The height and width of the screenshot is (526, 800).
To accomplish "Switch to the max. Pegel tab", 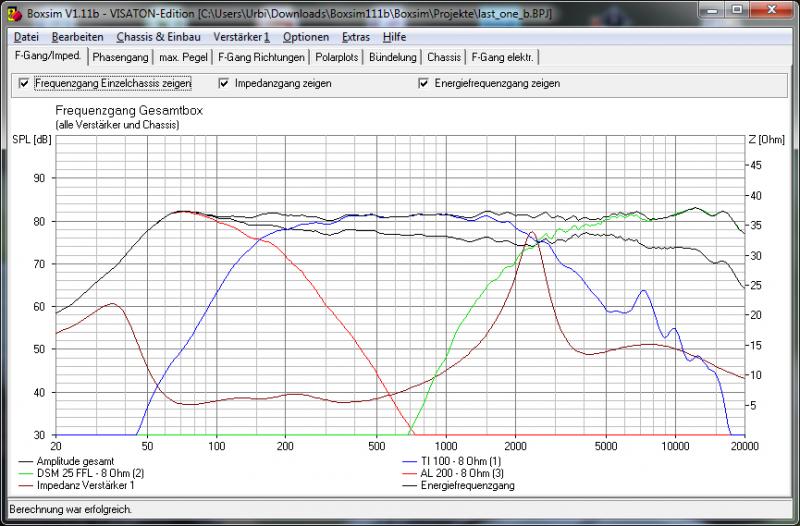I will click(x=183, y=58).
